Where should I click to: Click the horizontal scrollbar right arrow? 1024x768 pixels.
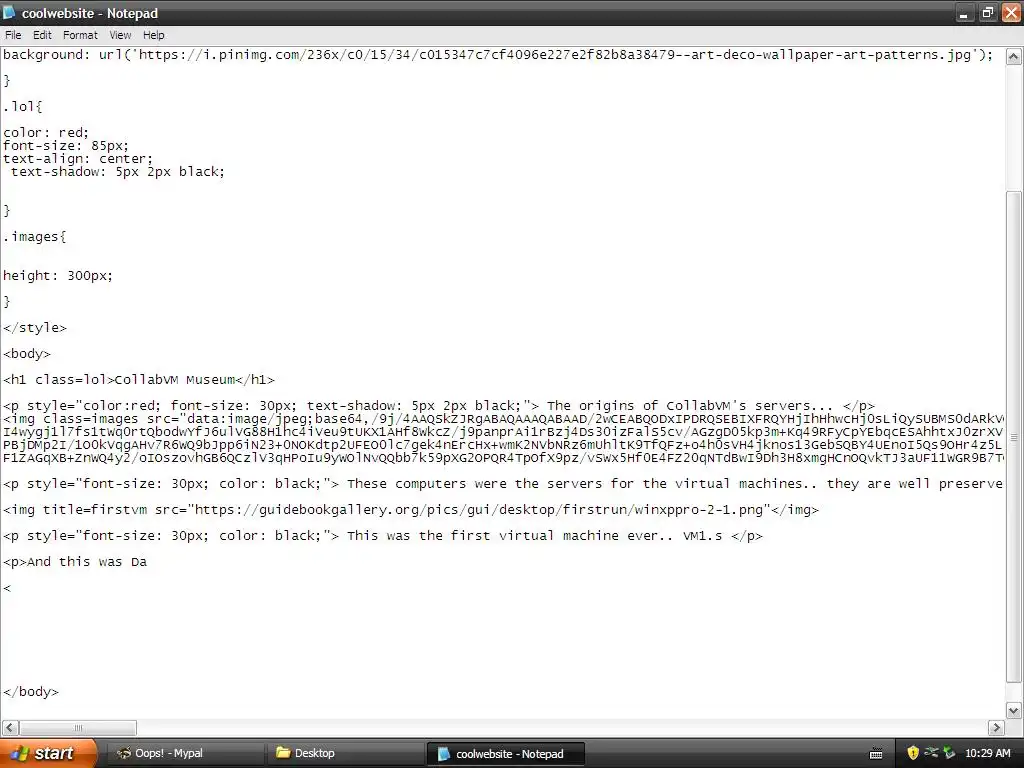[x=997, y=727]
